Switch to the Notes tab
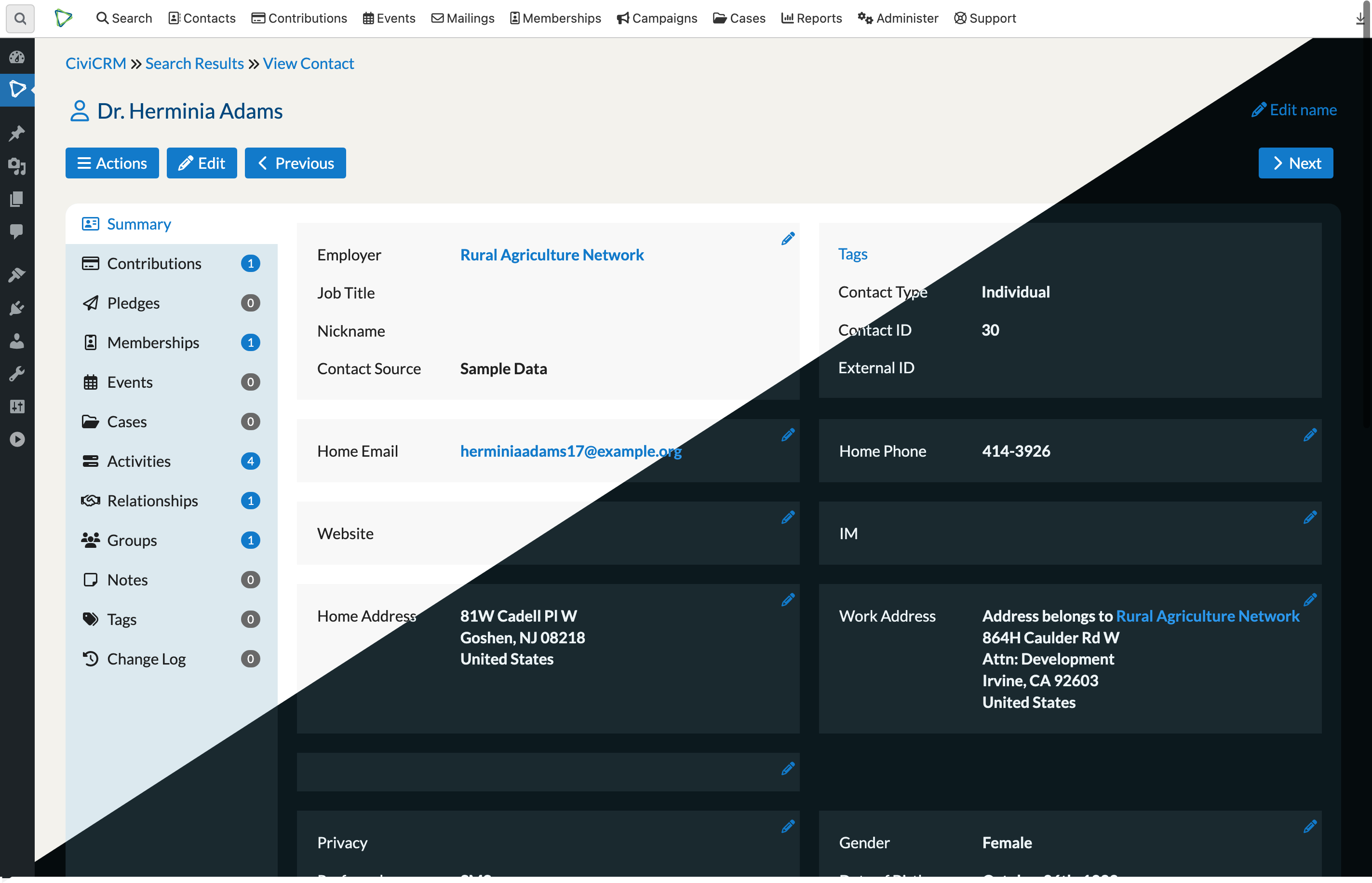 click(x=171, y=580)
